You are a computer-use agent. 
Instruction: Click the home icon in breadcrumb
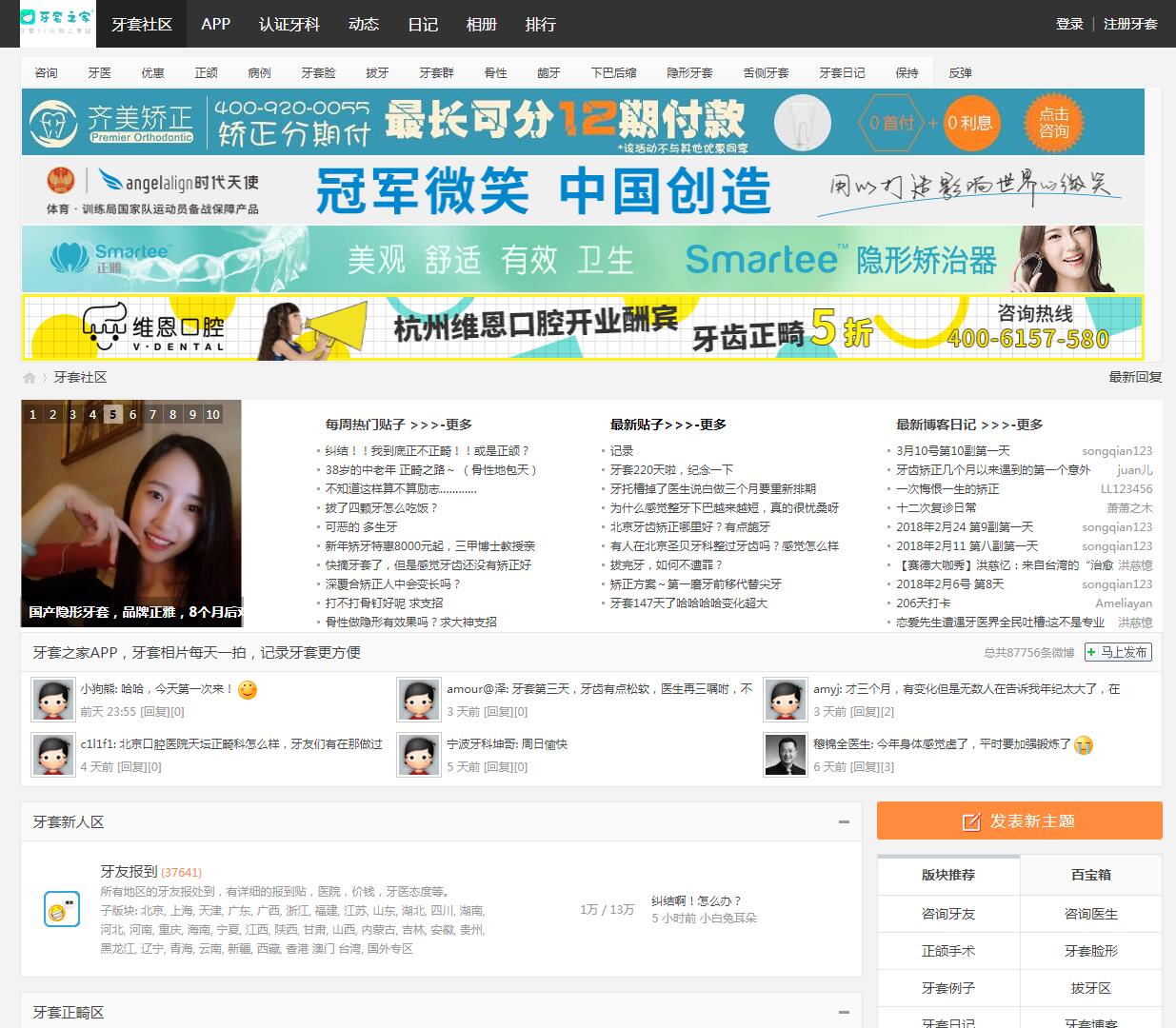[x=30, y=378]
